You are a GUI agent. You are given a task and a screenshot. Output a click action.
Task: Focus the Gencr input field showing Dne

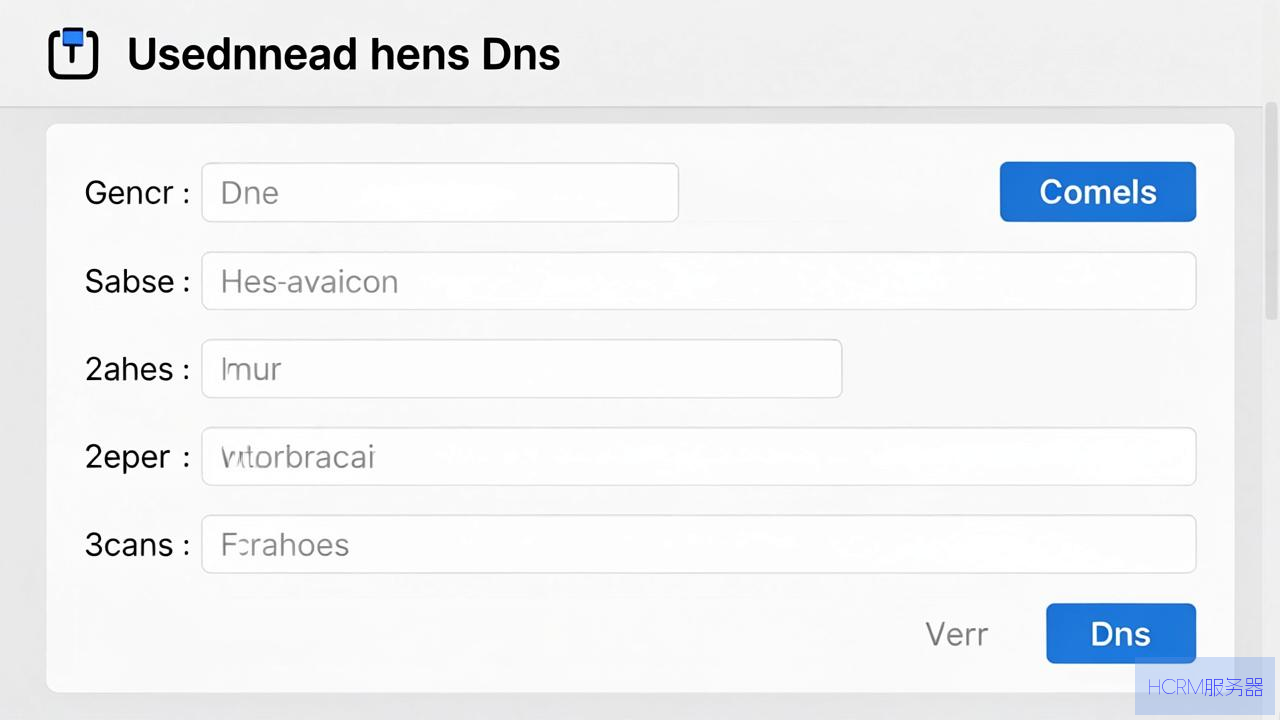(440, 192)
